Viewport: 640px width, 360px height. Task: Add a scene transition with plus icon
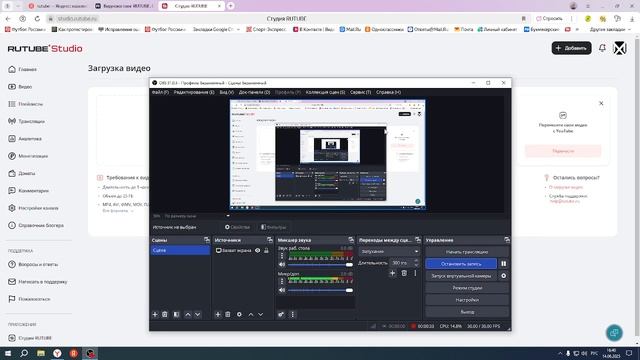pyautogui.click(x=392, y=273)
